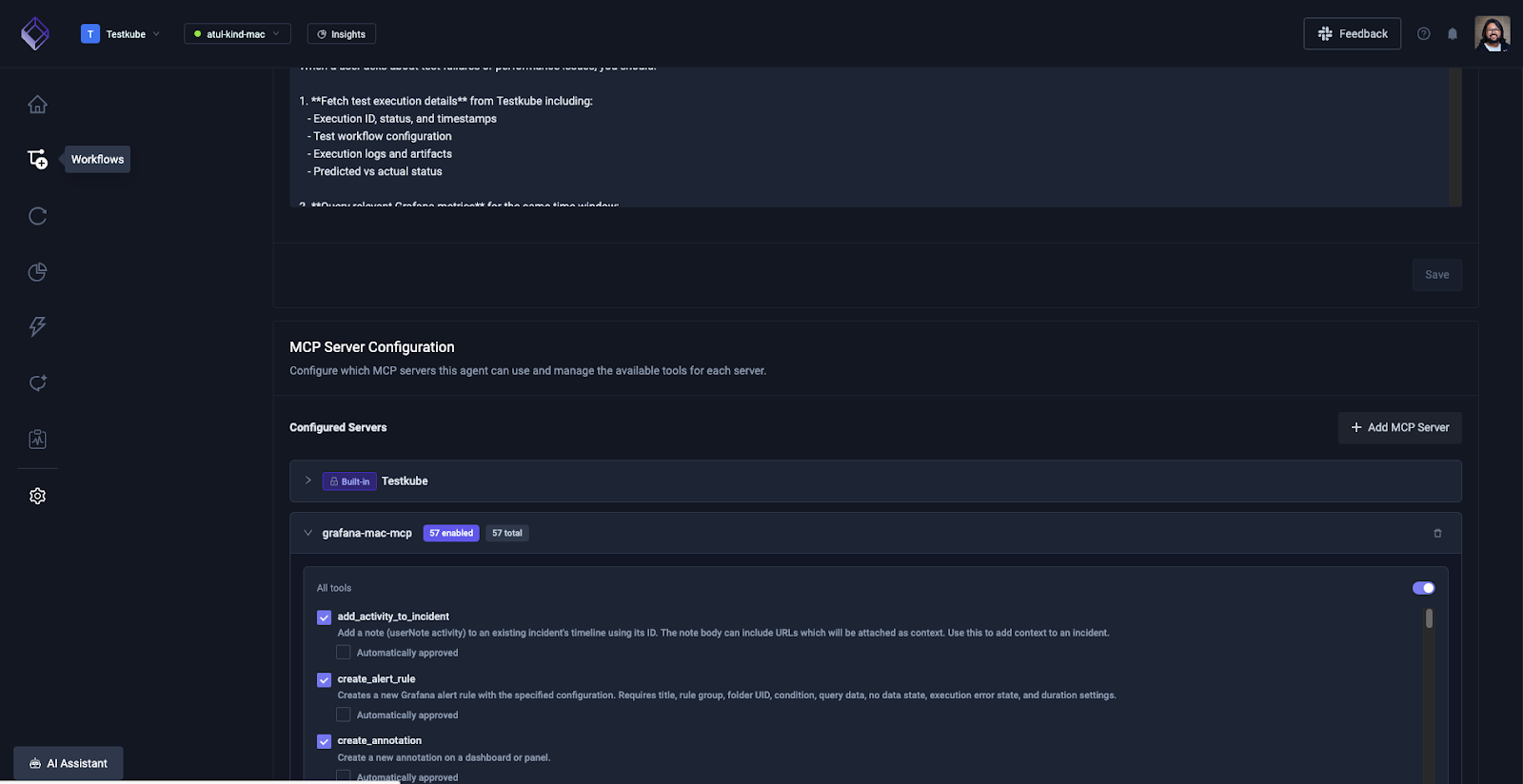Image resolution: width=1523 pixels, height=784 pixels.
Task: Click the grafana-mac-mcp server name
Action: pos(366,533)
